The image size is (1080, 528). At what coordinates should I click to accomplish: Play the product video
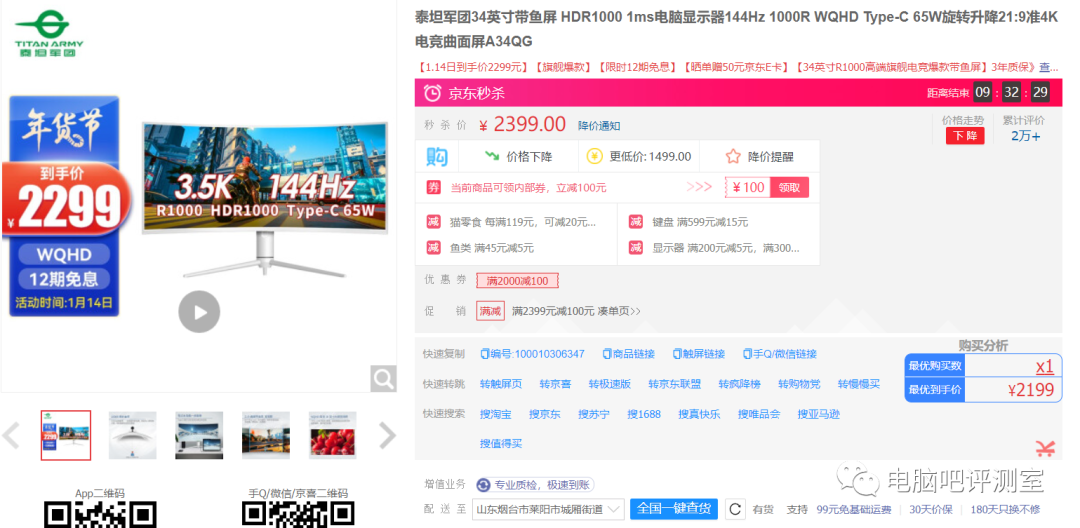(x=199, y=312)
